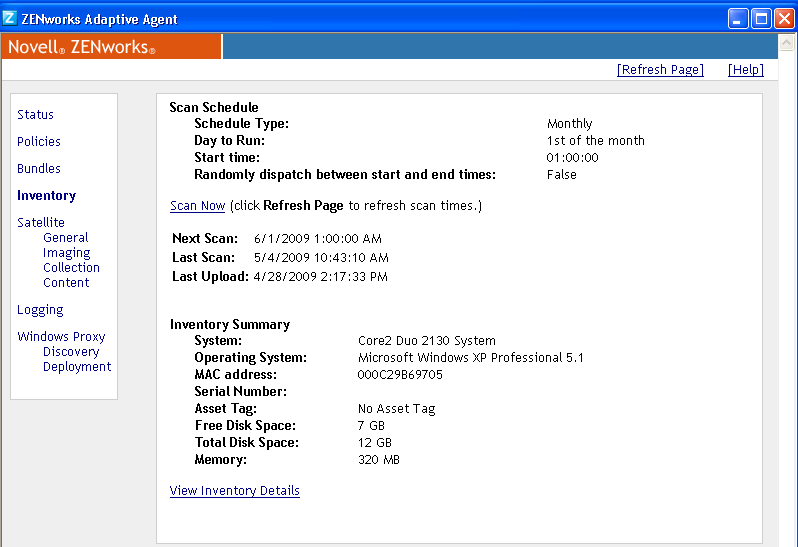This screenshot has width=798, height=547.
Task: Minimize the ZENworks Adaptive Agent window
Action: (738, 18)
